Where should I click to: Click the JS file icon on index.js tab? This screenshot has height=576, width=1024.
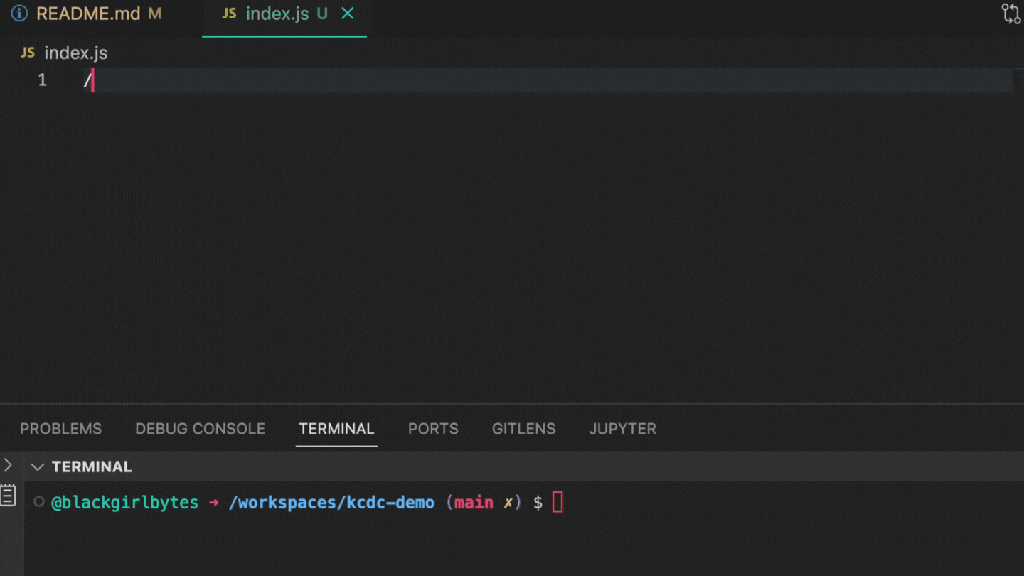pos(229,13)
